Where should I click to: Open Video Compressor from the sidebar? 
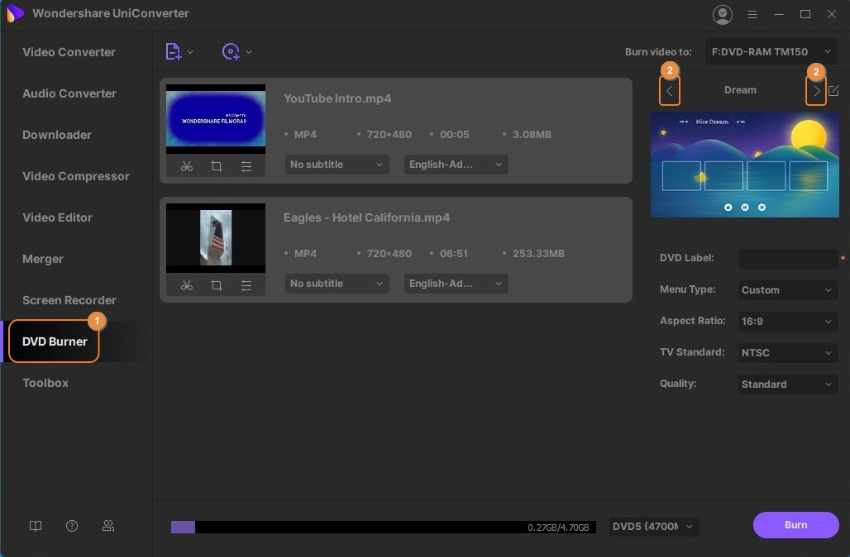coord(76,176)
